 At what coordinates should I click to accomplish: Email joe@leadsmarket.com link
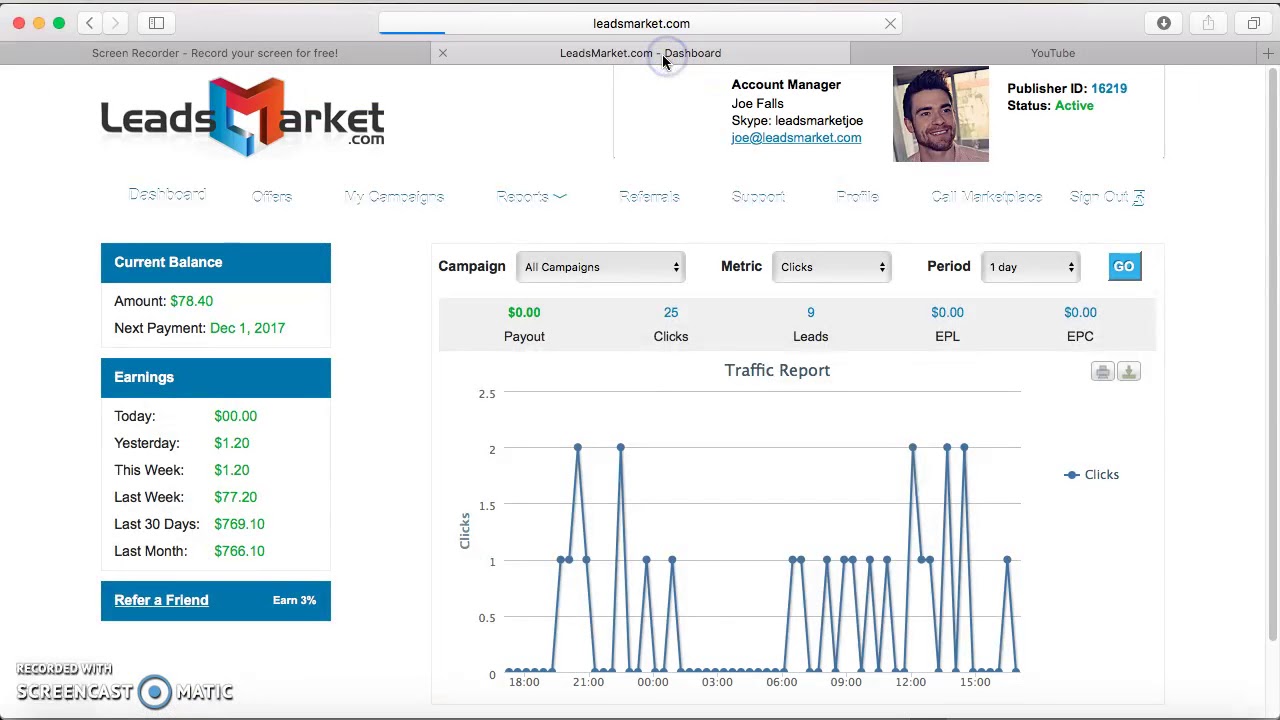tap(796, 138)
